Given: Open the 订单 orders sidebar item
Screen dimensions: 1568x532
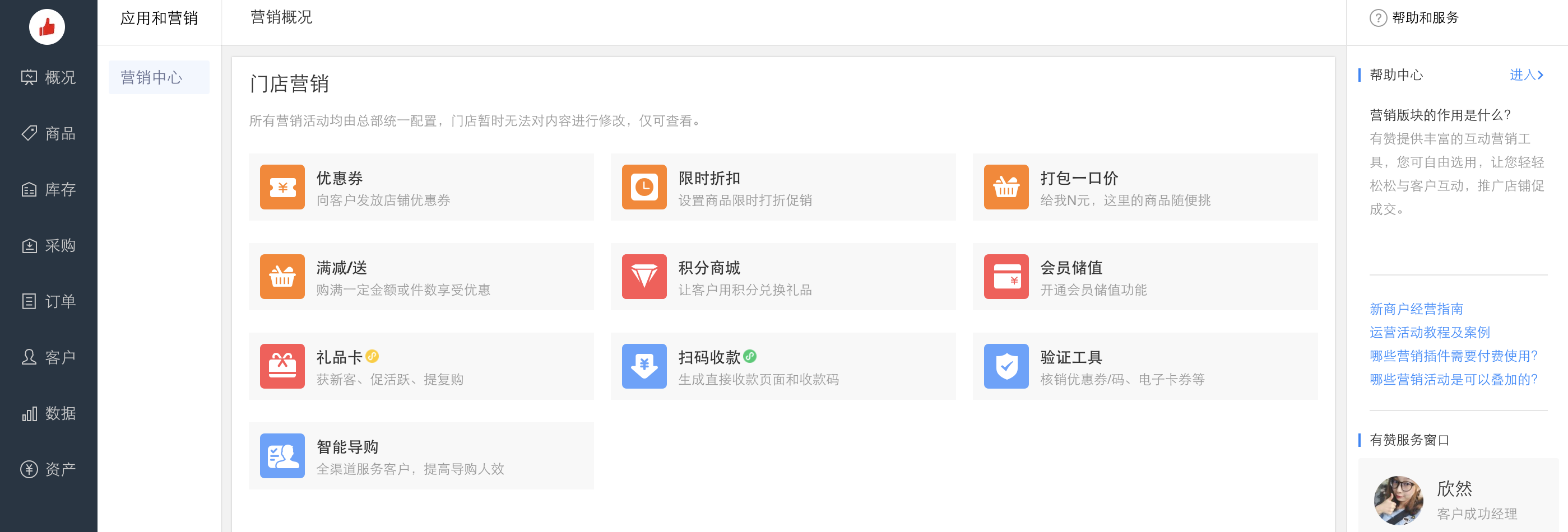Looking at the screenshot, I should pyautogui.click(x=49, y=301).
